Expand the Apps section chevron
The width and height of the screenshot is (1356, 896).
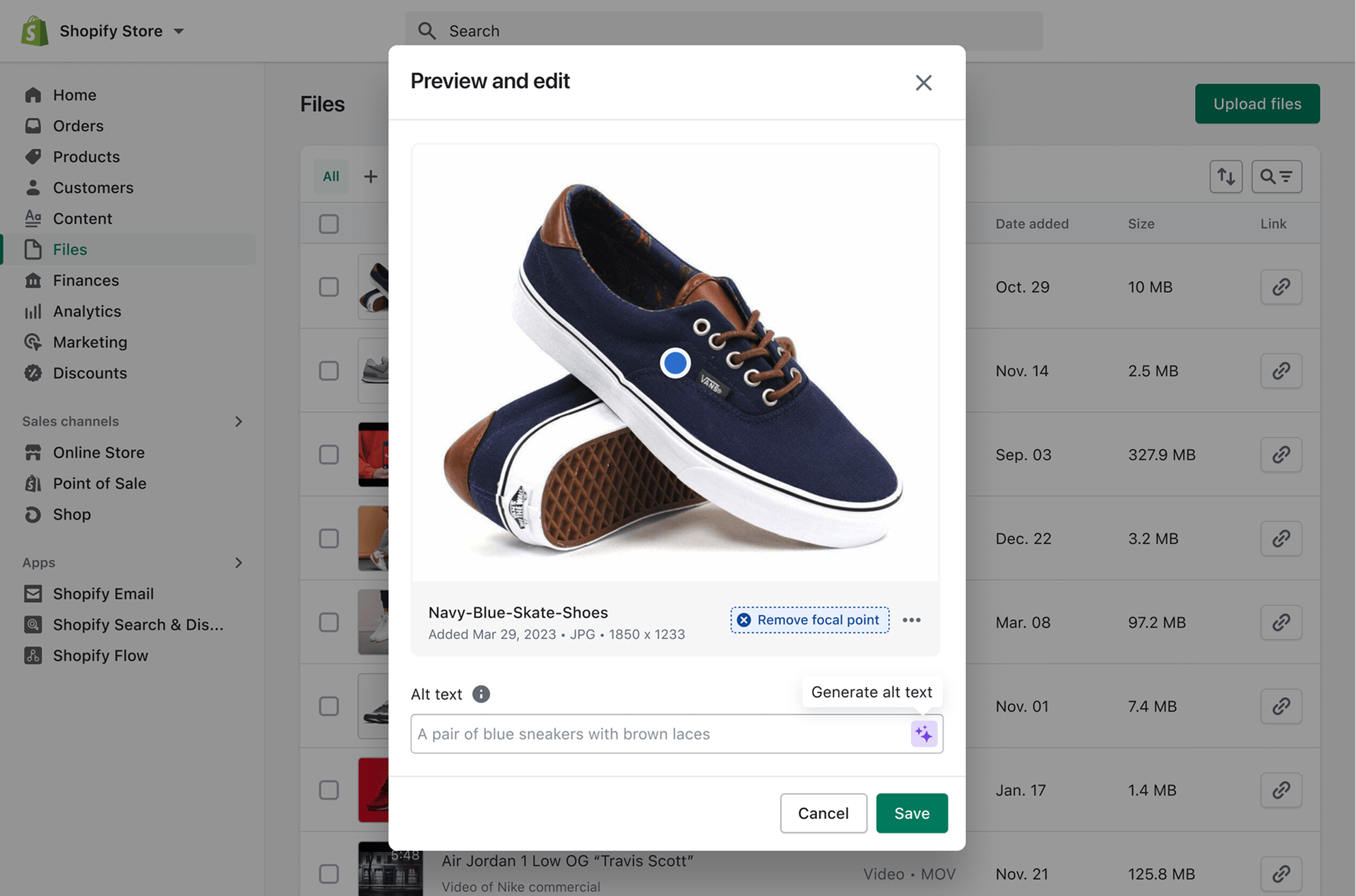pos(239,563)
